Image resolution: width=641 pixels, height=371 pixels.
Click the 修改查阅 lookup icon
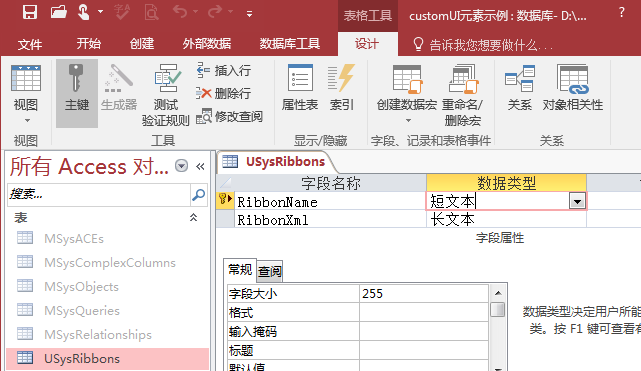click(x=204, y=116)
